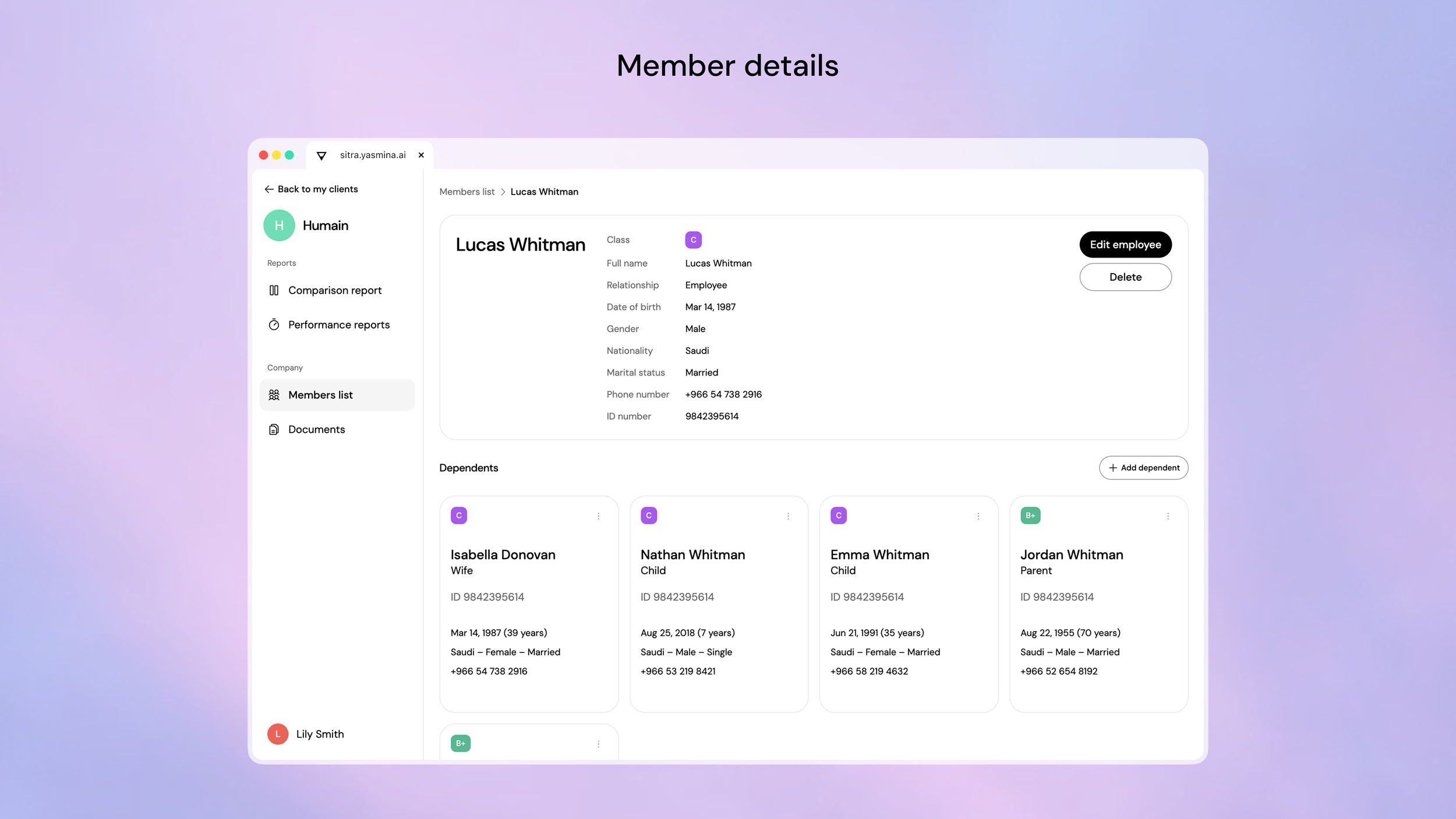Screen dimensions: 1456x819
Task: Click the breadcrumb chevron separator
Action: click(503, 192)
